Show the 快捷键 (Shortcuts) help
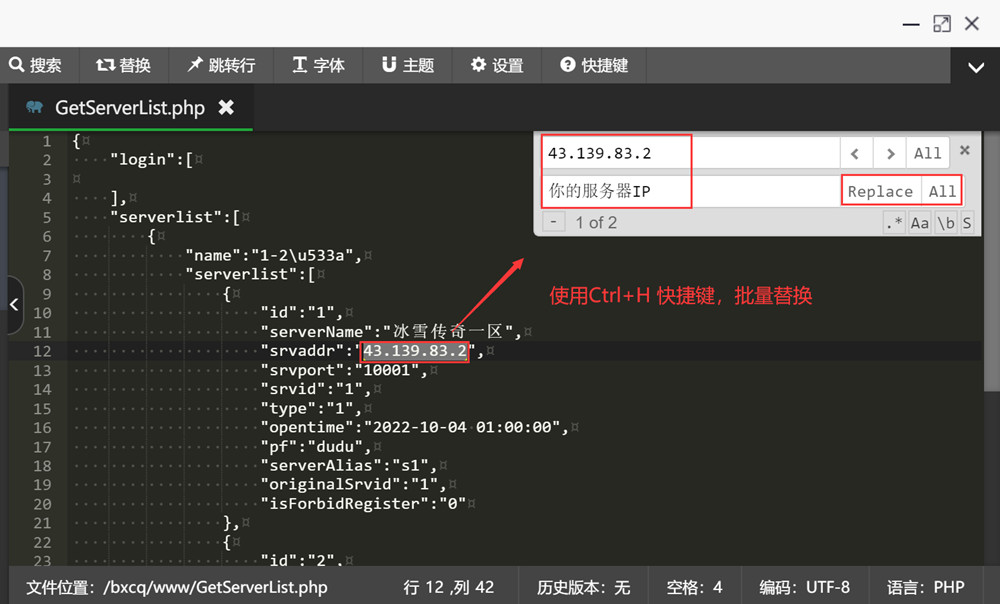1000x604 pixels. click(594, 65)
